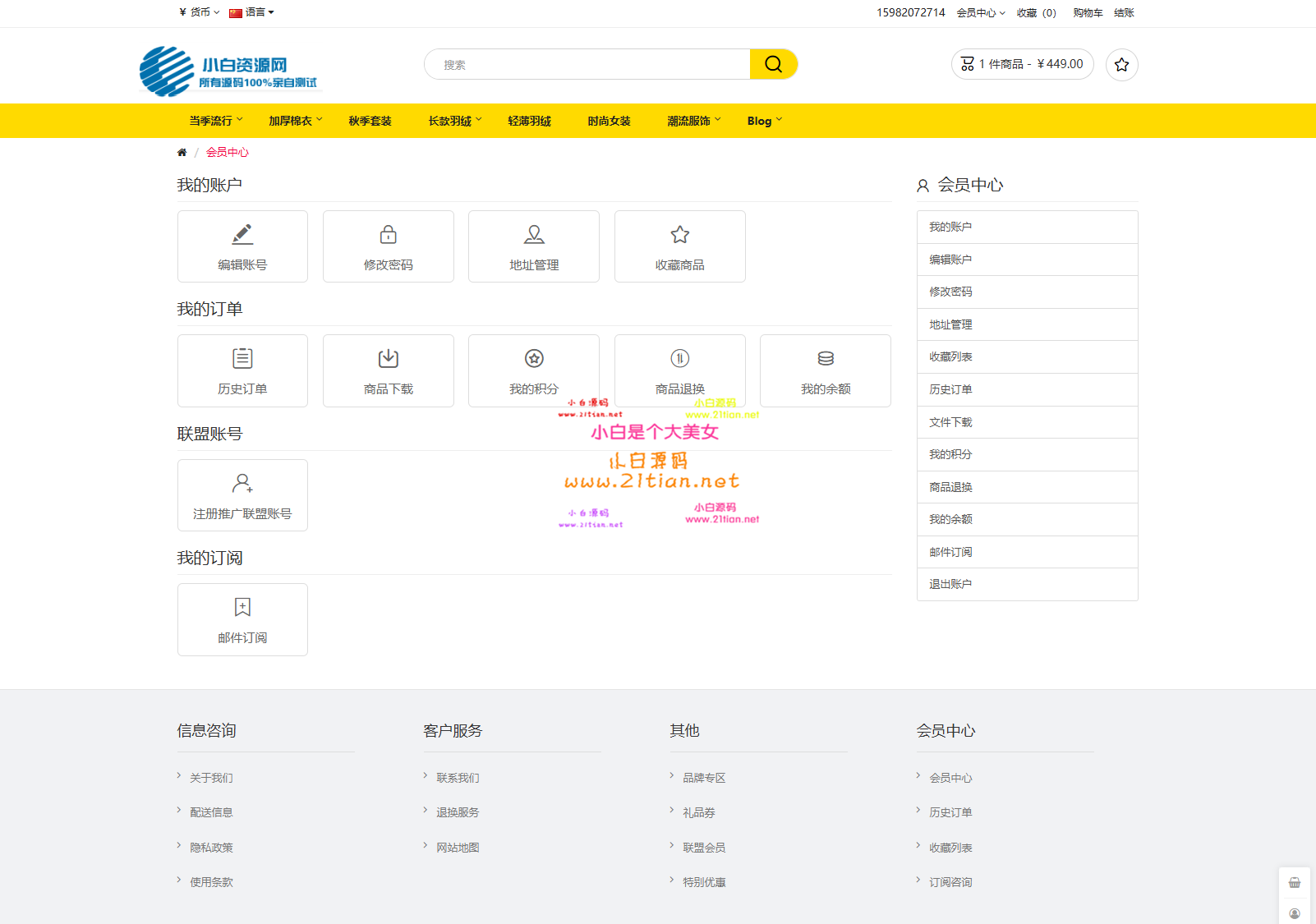This screenshot has width=1316, height=924.
Task: Click the address management pin icon
Action: tap(534, 235)
